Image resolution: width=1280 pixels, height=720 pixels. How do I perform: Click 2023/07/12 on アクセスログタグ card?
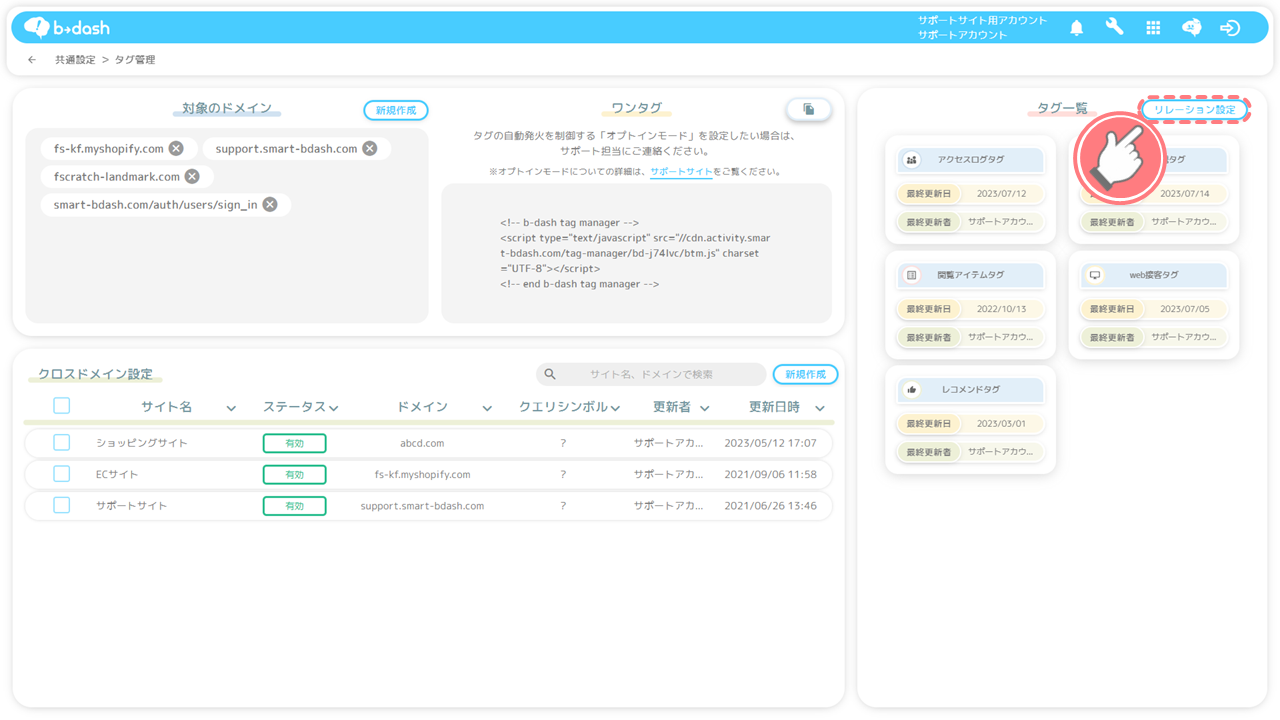[x=1001, y=194]
